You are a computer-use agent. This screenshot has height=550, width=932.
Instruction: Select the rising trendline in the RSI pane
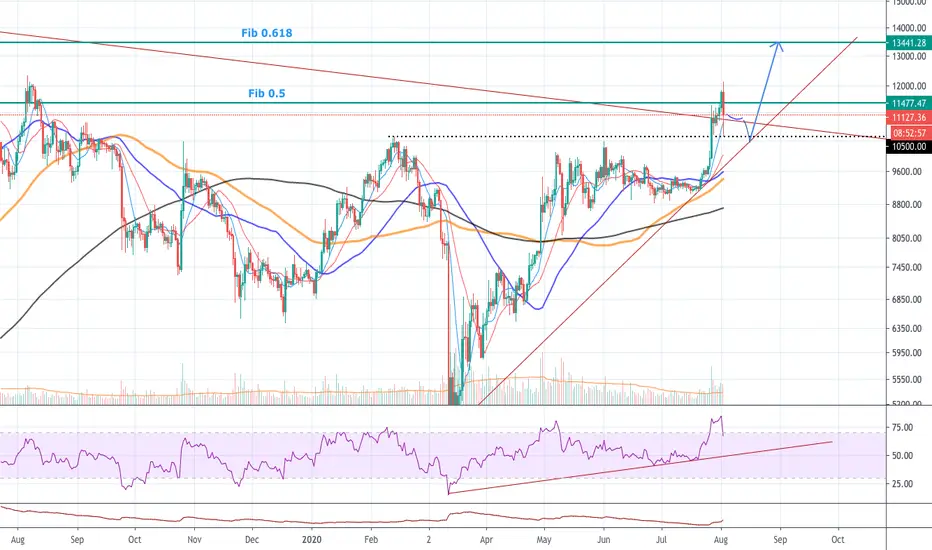640,467
